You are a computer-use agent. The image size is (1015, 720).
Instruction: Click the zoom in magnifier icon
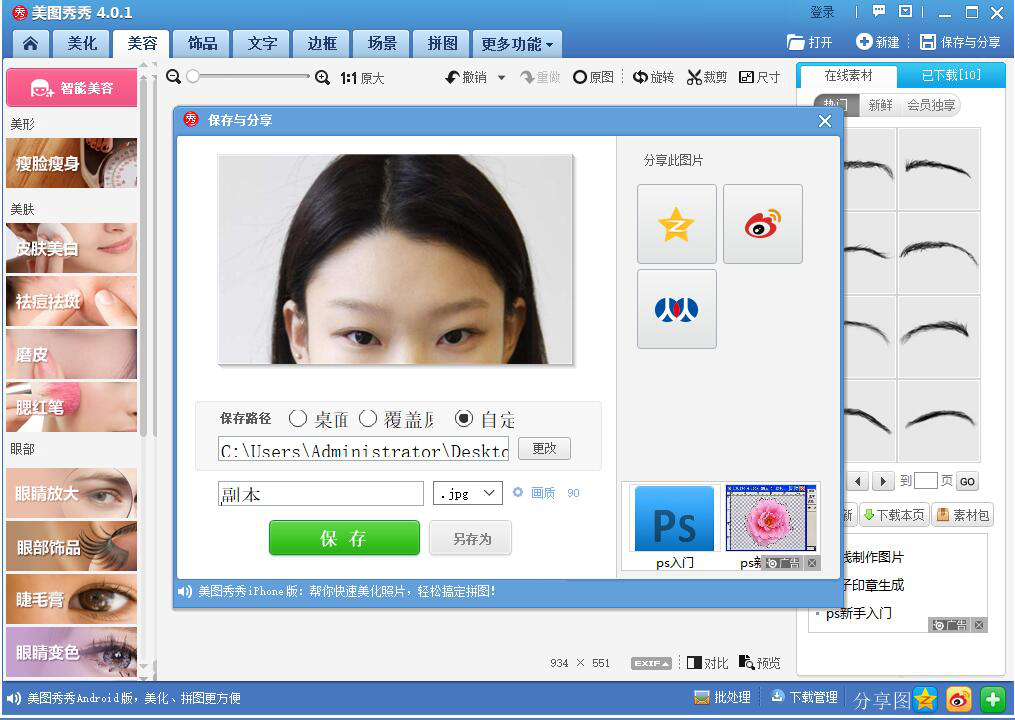[322, 78]
